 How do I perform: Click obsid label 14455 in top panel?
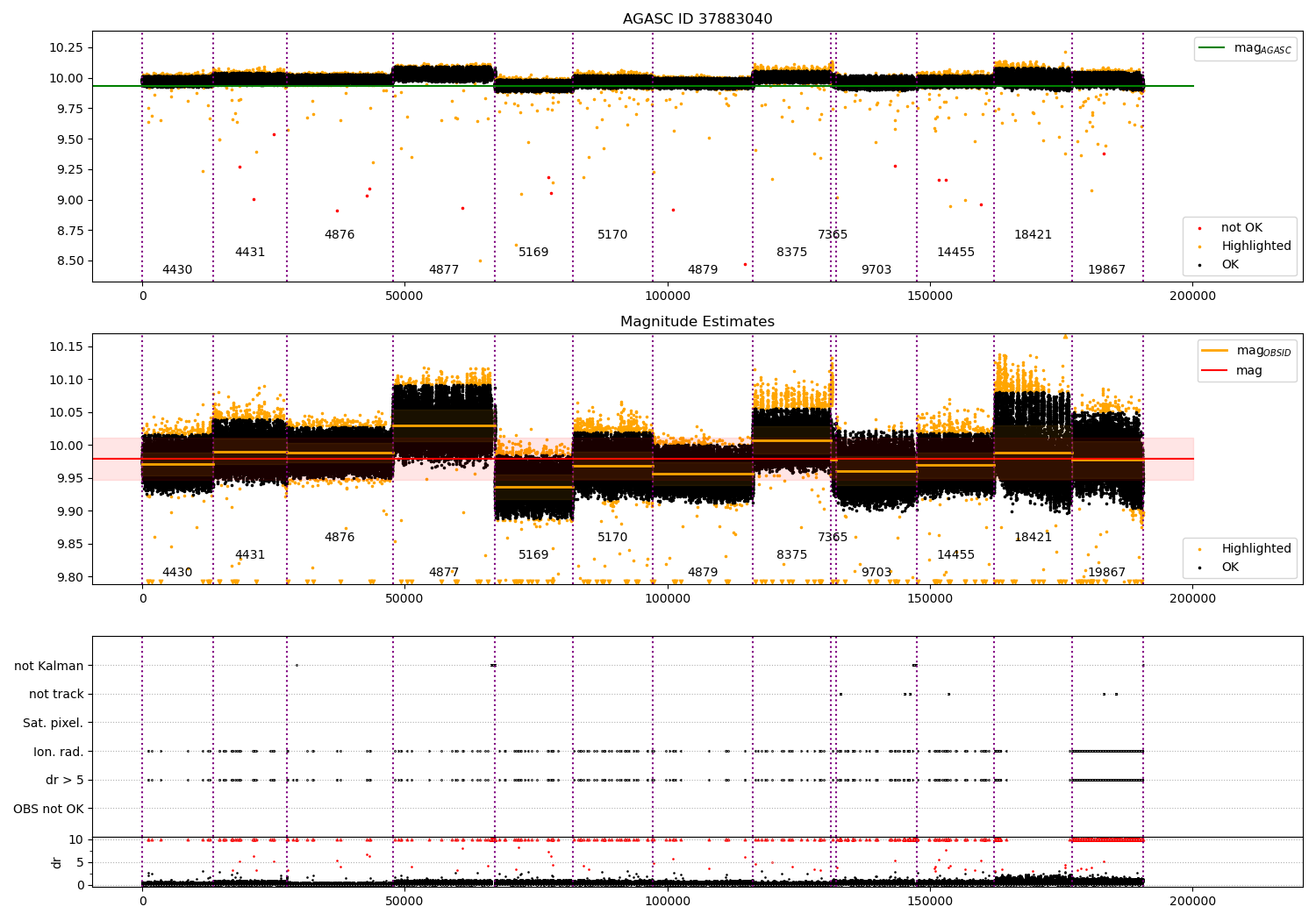tap(955, 253)
